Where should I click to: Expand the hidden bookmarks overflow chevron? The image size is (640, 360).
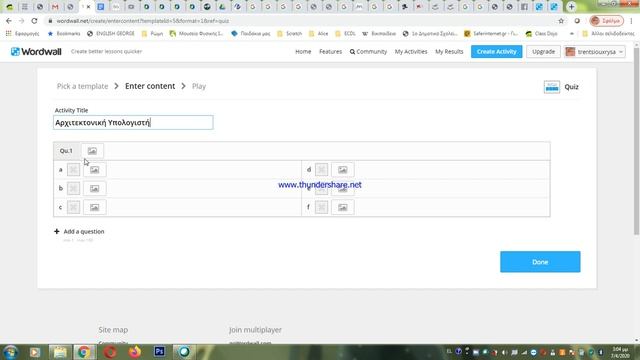coord(571,33)
